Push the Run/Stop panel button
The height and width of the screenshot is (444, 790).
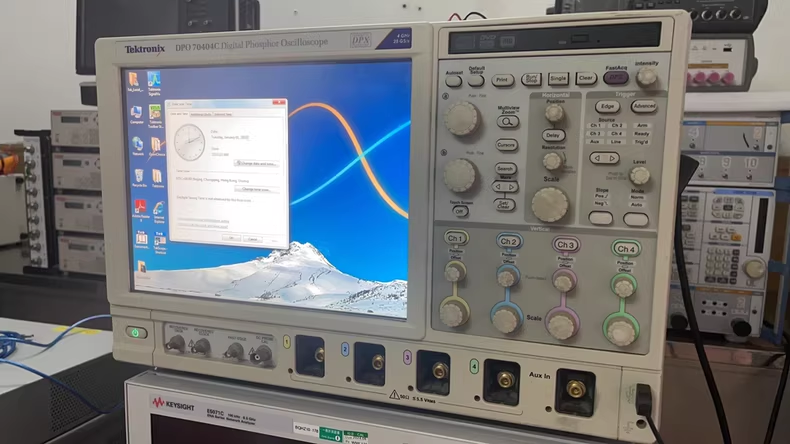pyautogui.click(x=531, y=79)
